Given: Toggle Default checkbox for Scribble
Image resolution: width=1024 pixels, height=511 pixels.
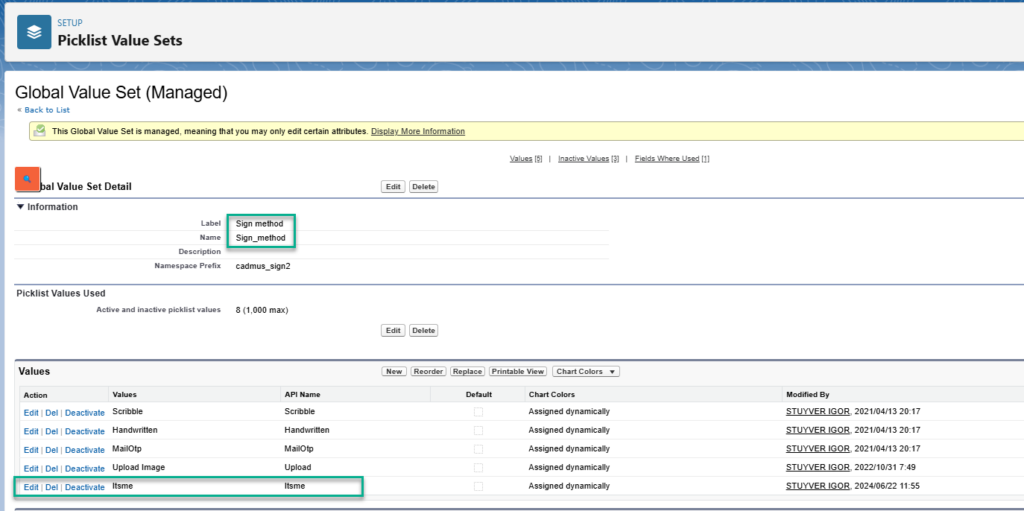Looking at the screenshot, I should pos(479,412).
